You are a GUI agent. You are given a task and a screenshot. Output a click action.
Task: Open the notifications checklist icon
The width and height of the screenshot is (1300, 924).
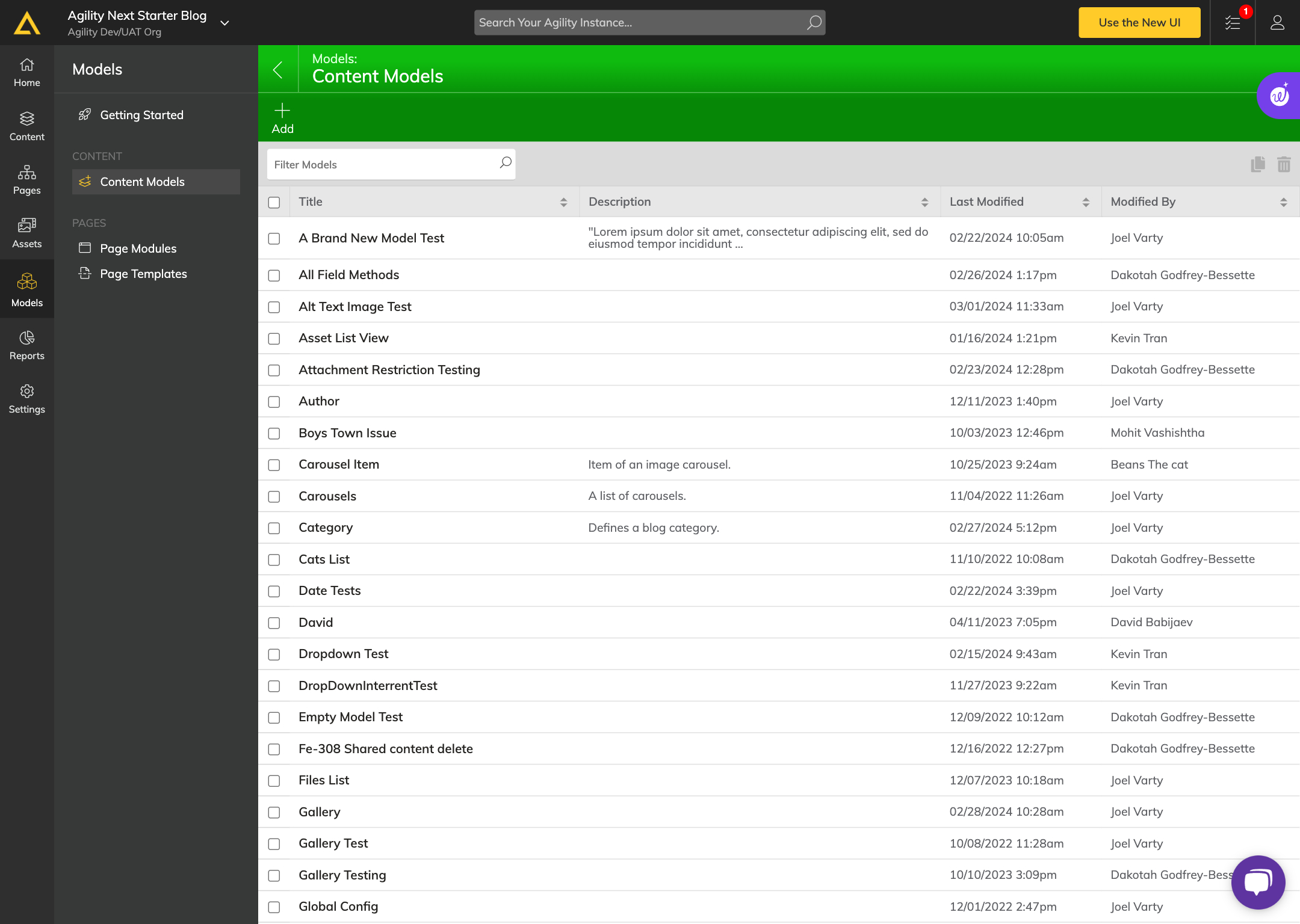[1233, 23]
